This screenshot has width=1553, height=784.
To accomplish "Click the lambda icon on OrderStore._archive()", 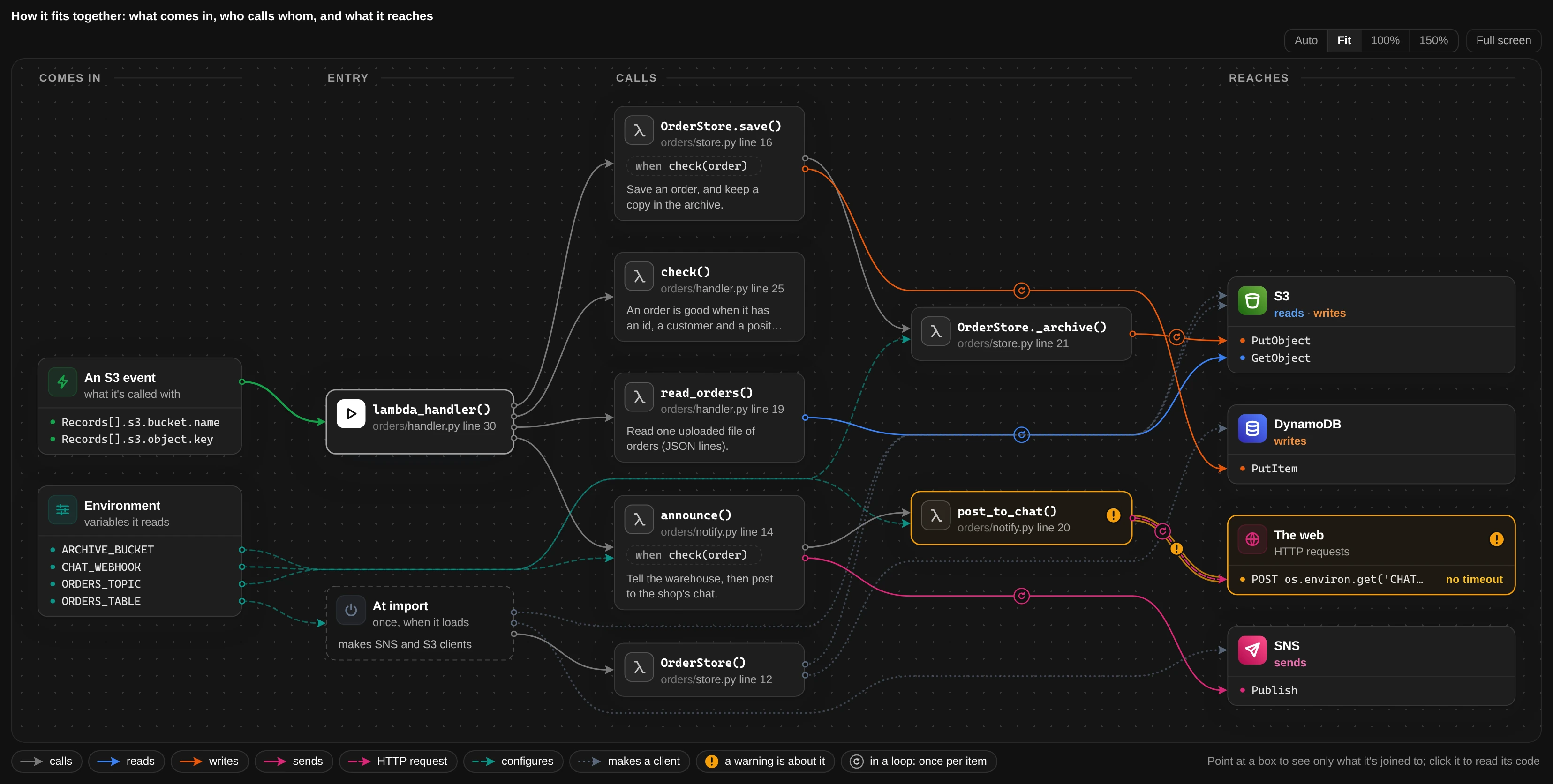I will [x=935, y=331].
